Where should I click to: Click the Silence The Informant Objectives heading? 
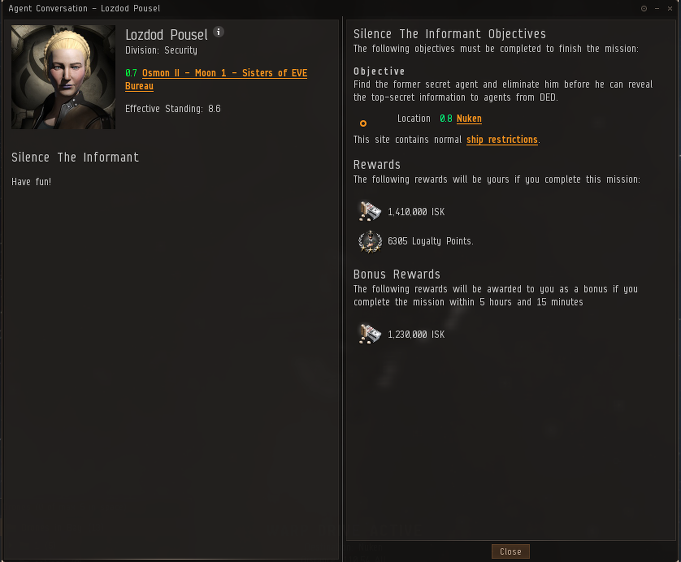click(x=449, y=34)
